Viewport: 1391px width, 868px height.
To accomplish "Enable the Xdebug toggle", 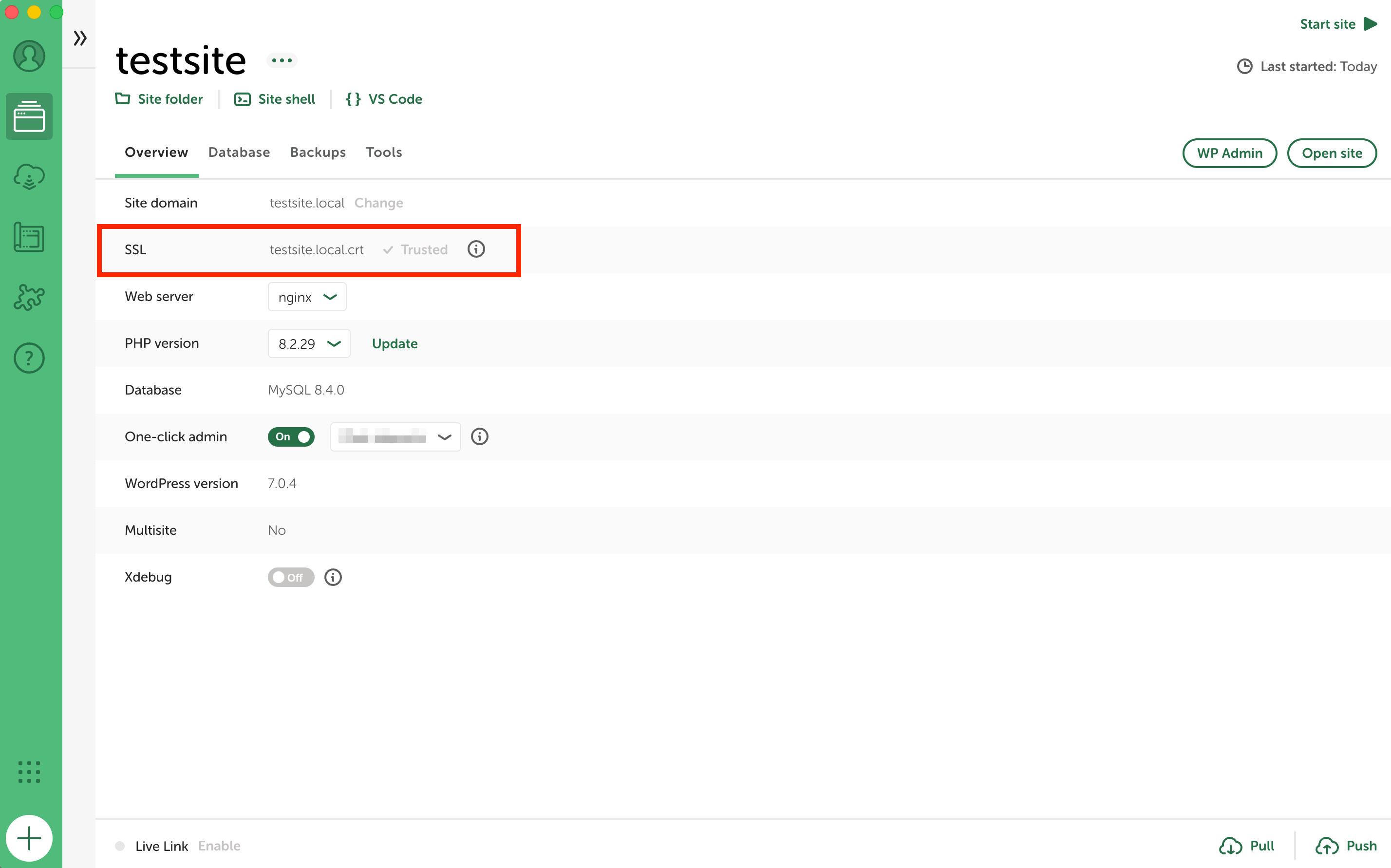I will point(291,577).
